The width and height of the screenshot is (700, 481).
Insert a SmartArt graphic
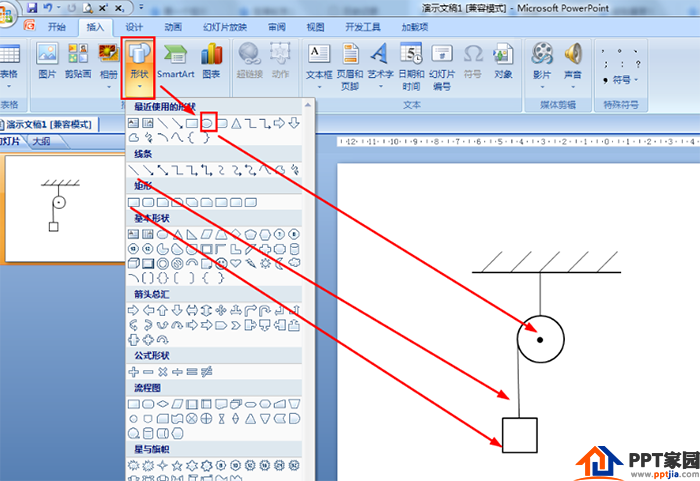click(175, 62)
